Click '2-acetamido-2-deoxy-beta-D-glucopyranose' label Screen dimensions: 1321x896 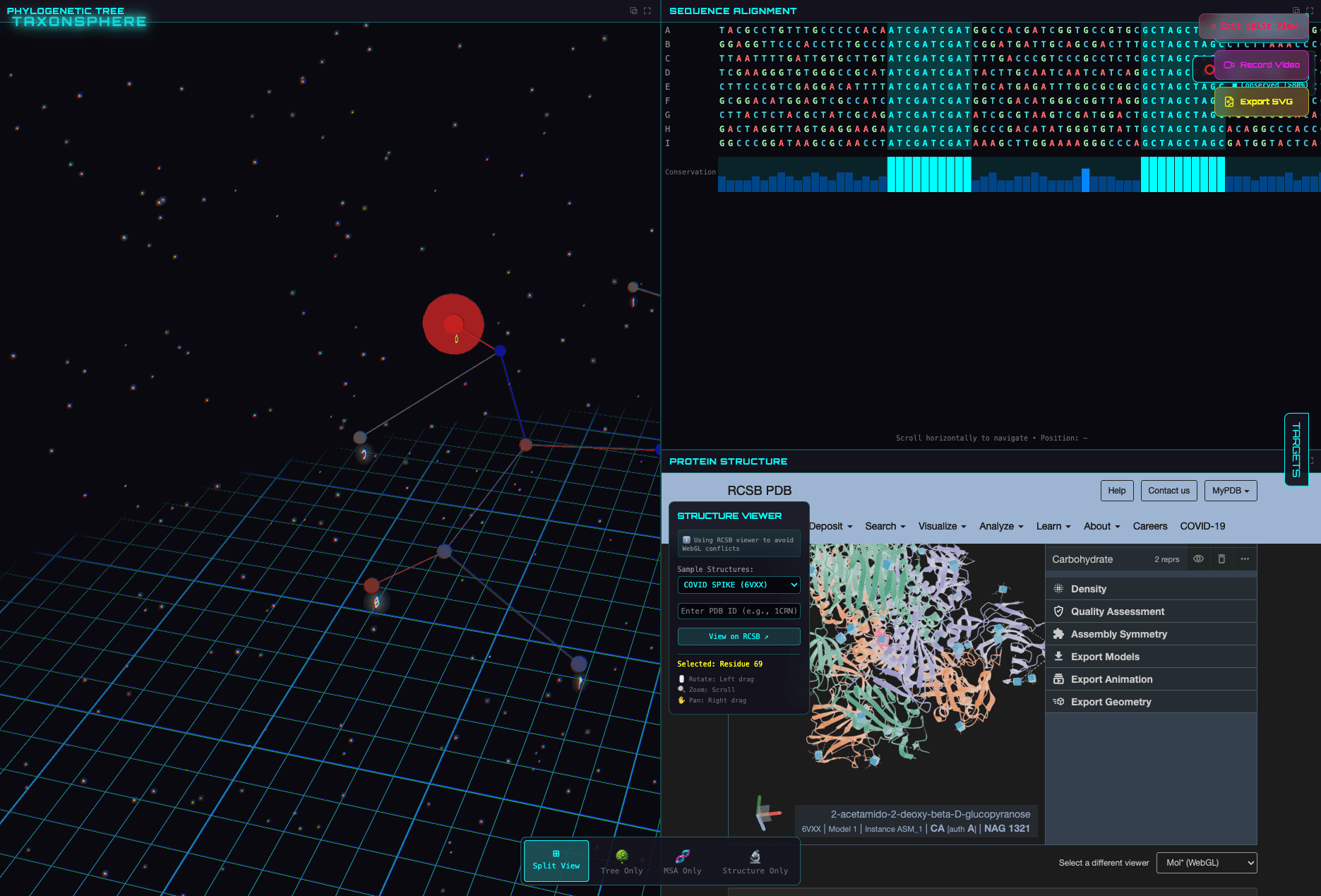[x=931, y=814]
